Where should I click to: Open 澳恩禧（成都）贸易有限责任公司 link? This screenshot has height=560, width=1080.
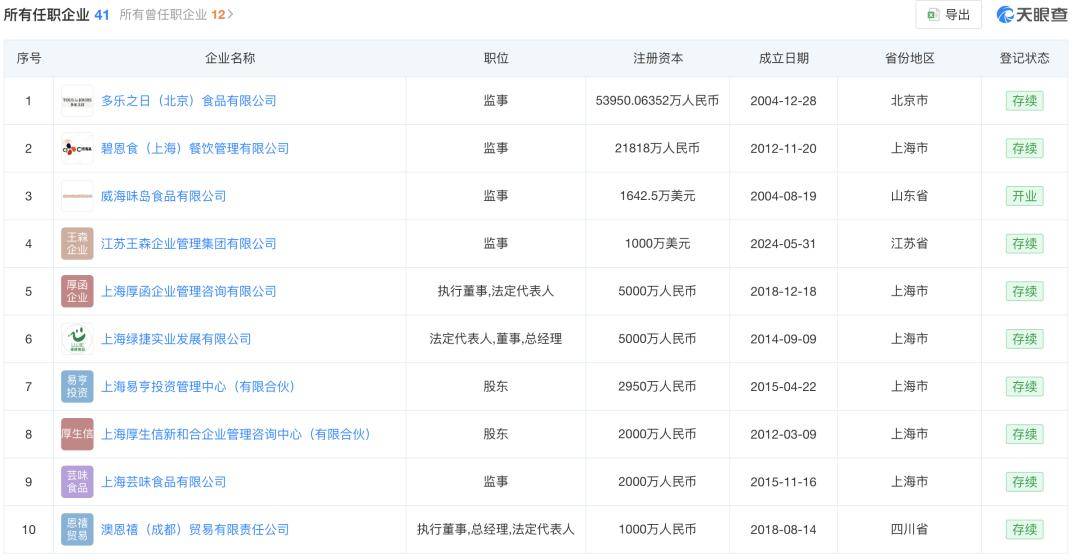[194, 530]
